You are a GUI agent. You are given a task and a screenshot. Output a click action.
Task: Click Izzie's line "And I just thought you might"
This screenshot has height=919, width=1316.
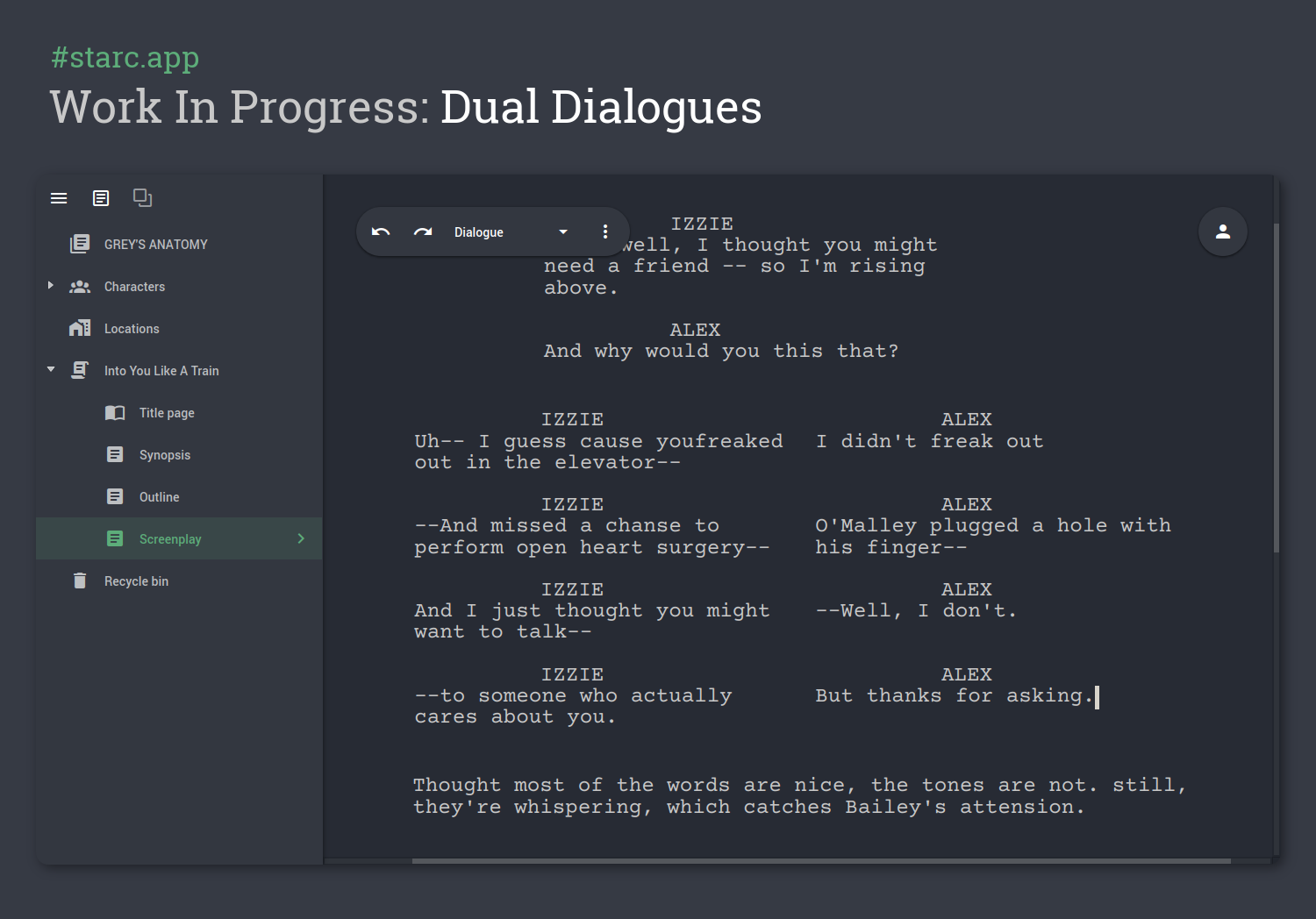[x=592, y=610]
